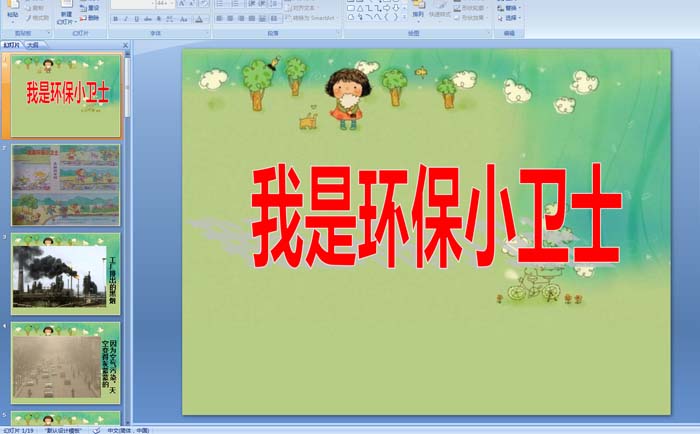
Task: Toggle justify text alignment
Action: (252, 18)
